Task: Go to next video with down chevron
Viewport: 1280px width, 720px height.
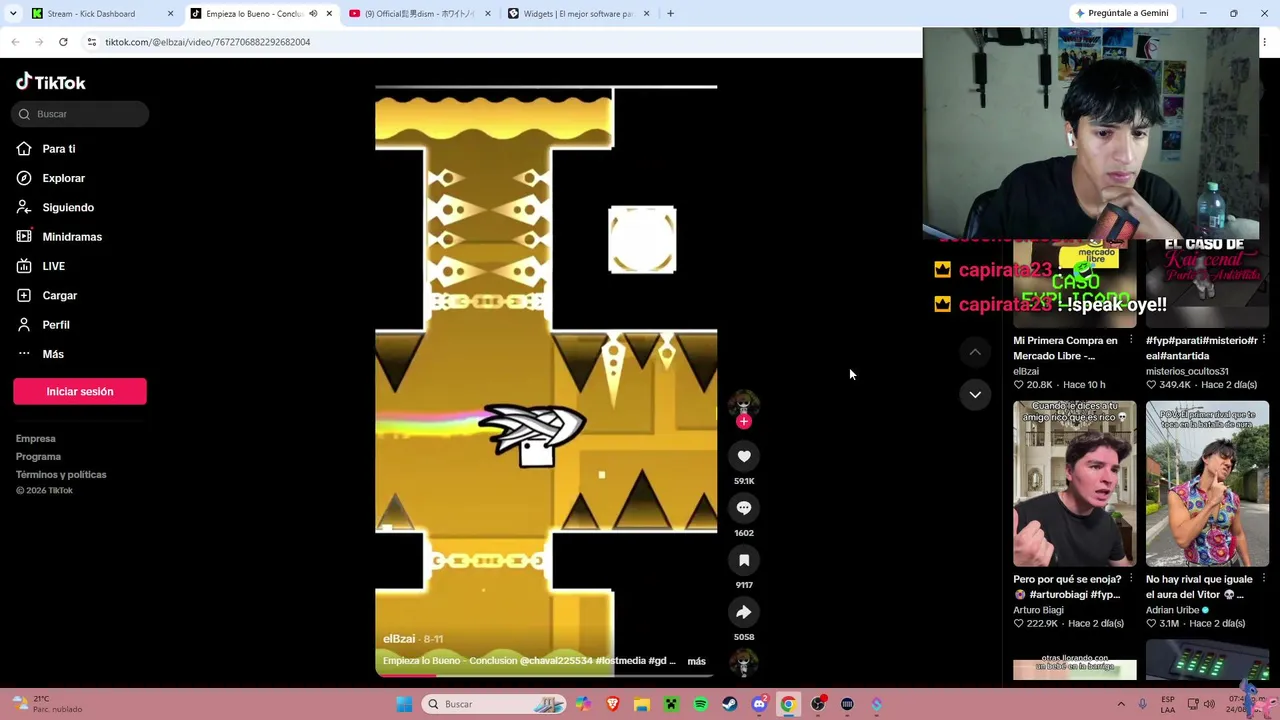Action: (975, 394)
